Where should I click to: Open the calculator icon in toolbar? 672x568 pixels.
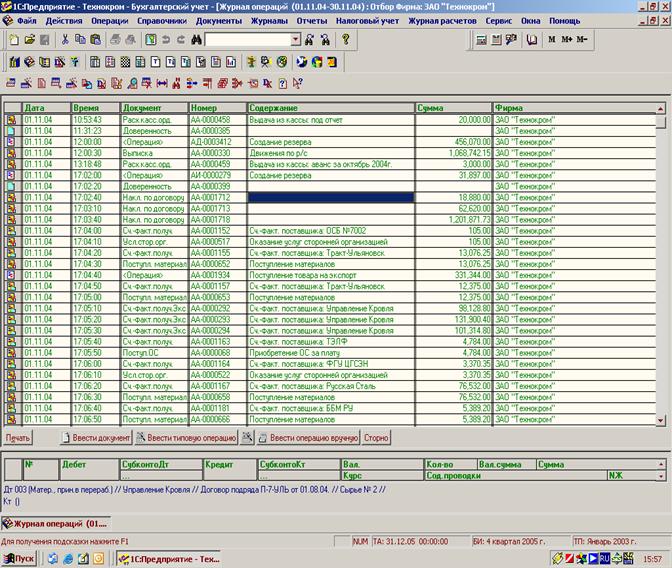point(481,39)
